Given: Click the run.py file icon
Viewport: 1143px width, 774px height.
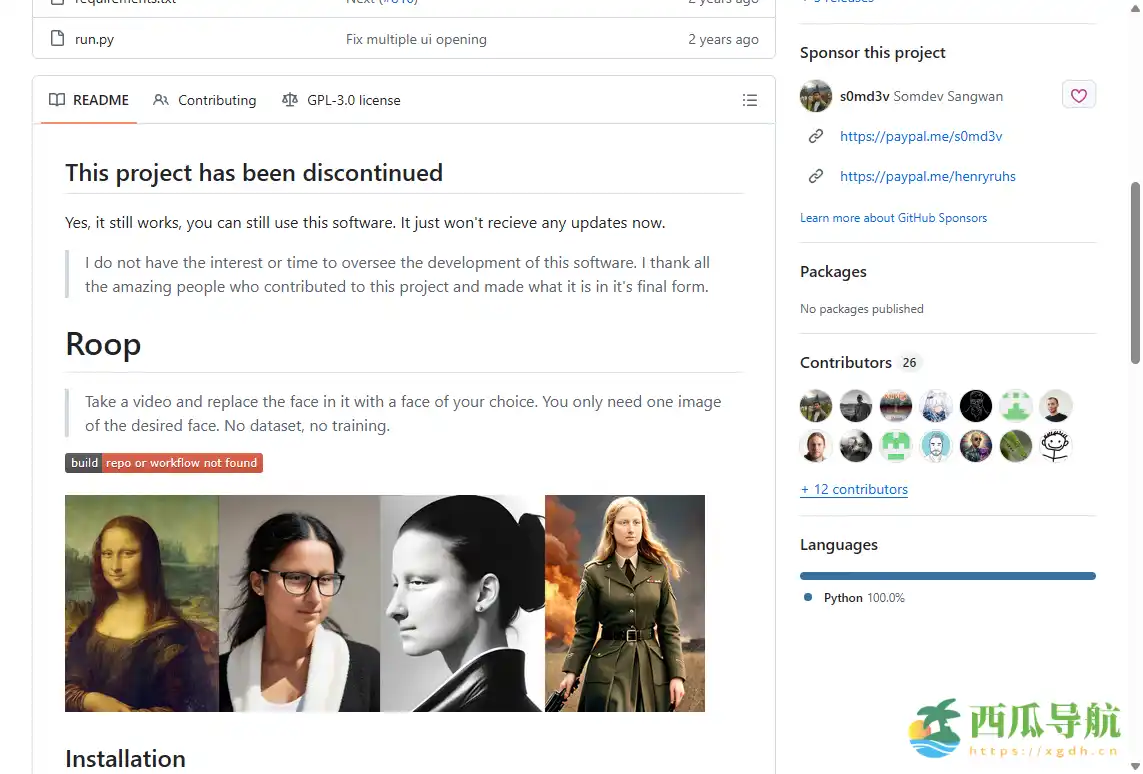Looking at the screenshot, I should pos(58,39).
